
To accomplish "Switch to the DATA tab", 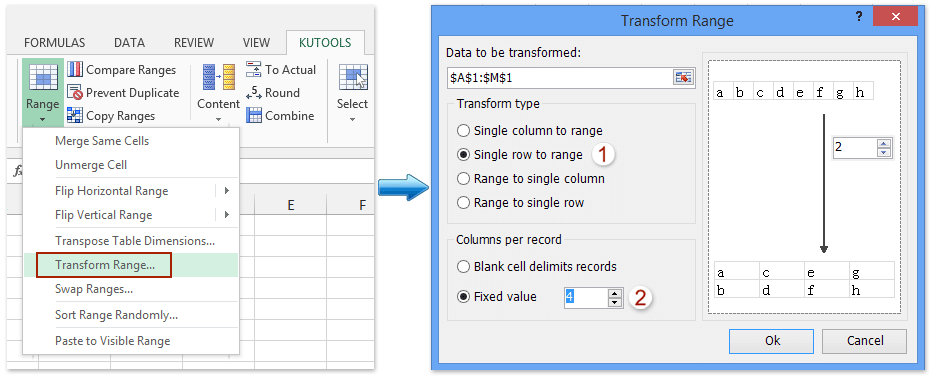I will (129, 43).
